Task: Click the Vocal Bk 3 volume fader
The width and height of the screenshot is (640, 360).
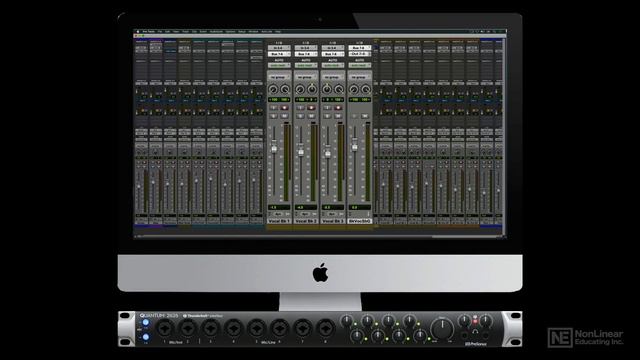Action: [x=328, y=153]
